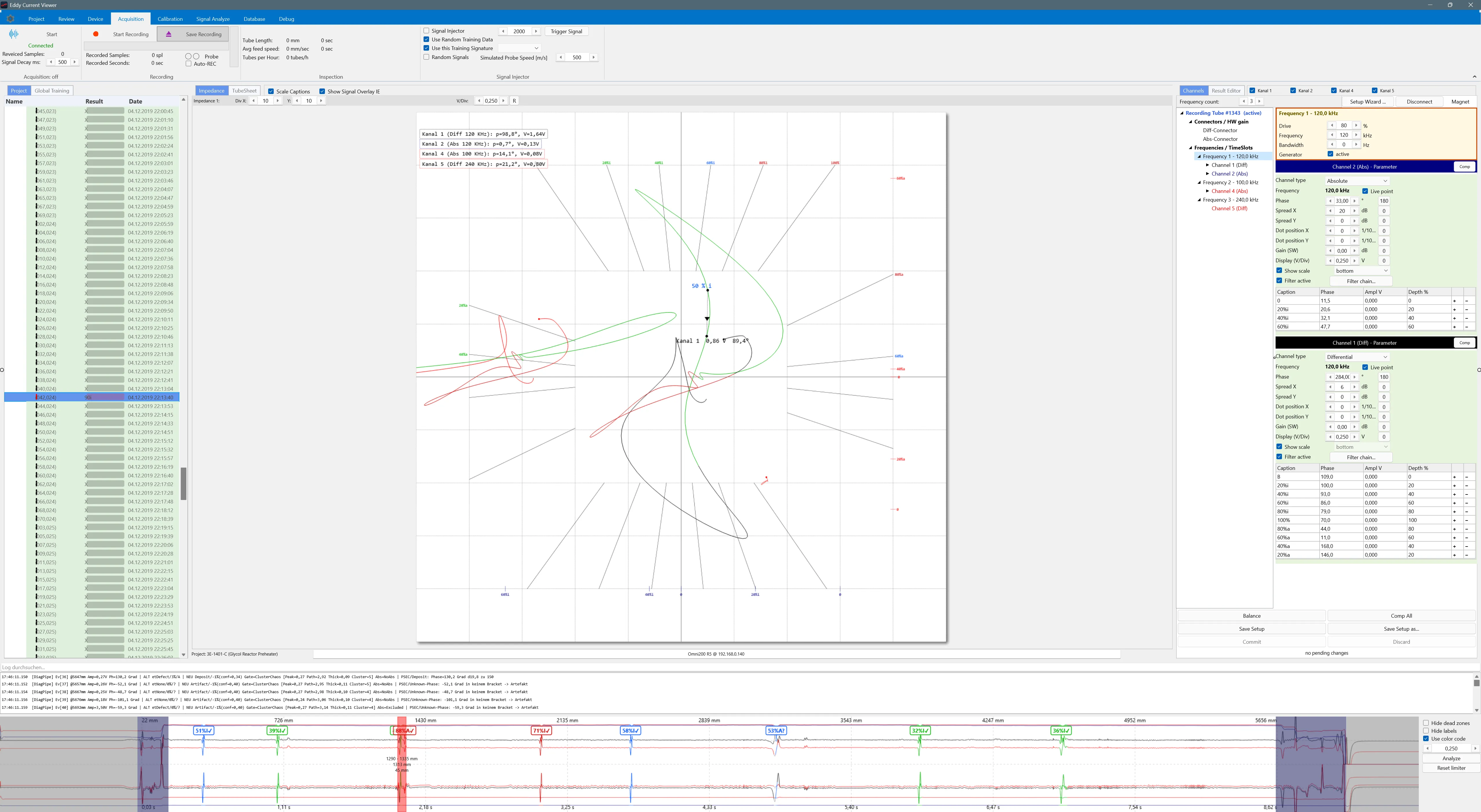
Task: Toggle Use this Training Signature checkbox
Action: coord(426,48)
